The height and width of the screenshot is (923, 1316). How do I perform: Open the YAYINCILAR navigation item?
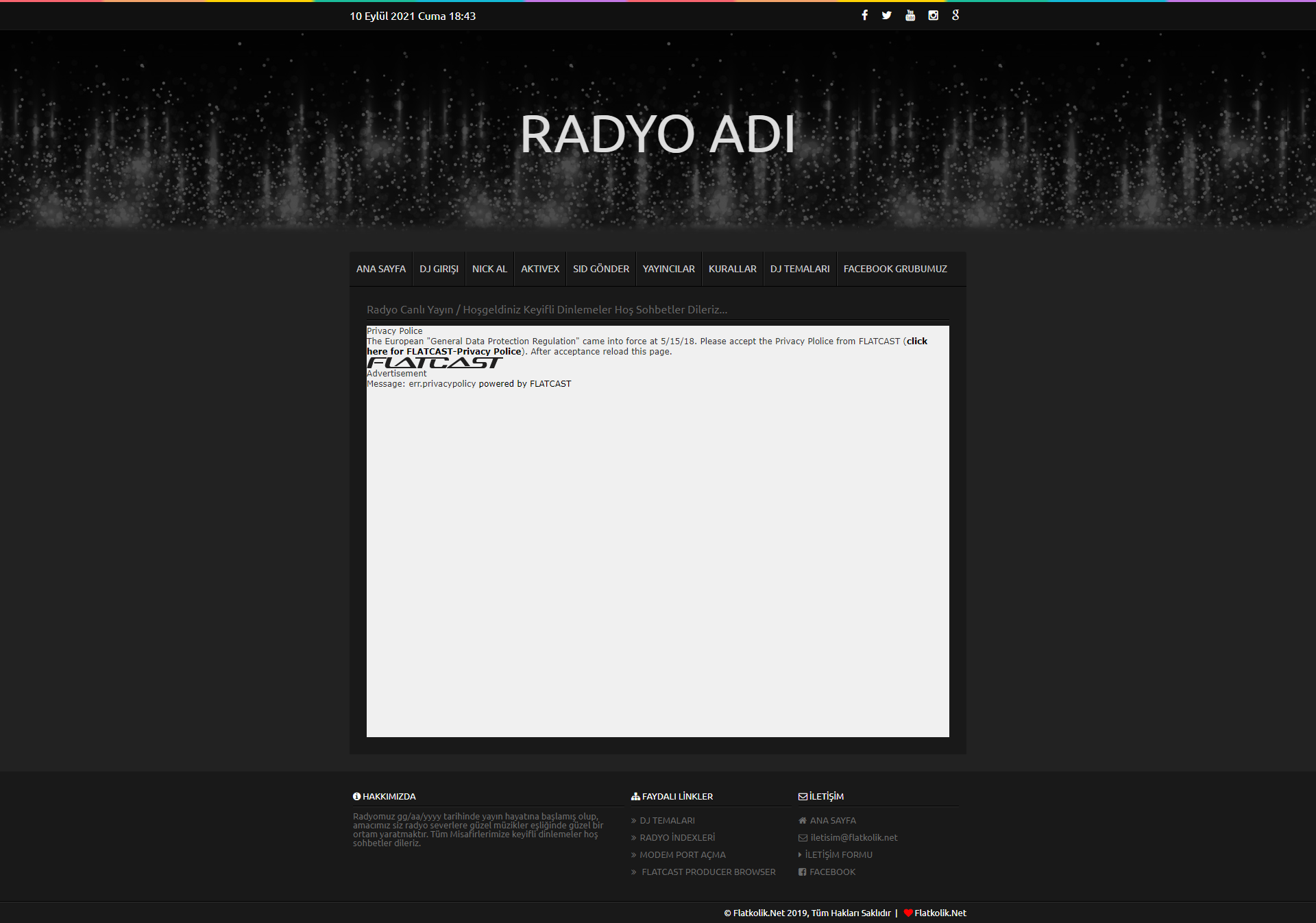[x=668, y=269]
